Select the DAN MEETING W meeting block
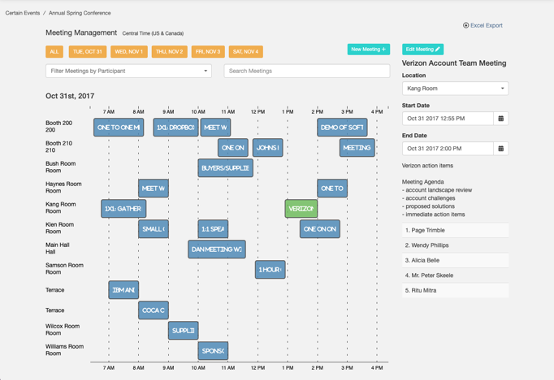The height and width of the screenshot is (380, 554). (x=217, y=249)
